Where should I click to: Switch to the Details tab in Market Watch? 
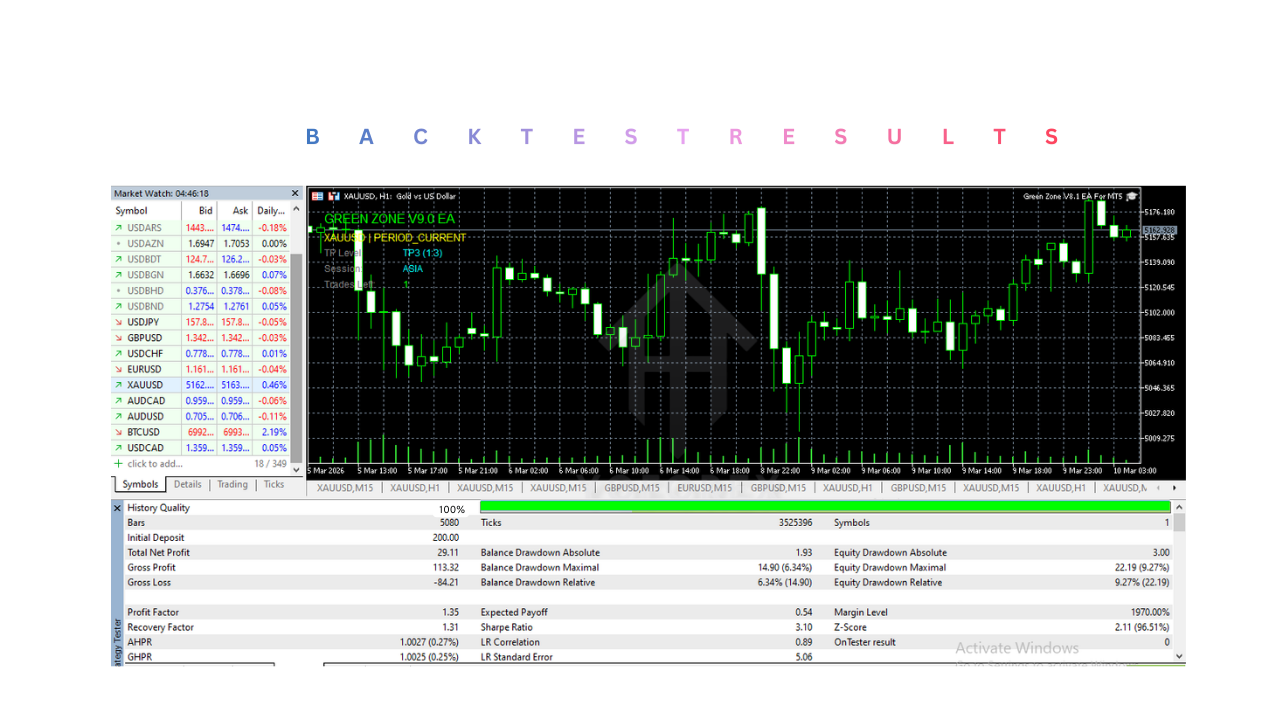coord(188,485)
